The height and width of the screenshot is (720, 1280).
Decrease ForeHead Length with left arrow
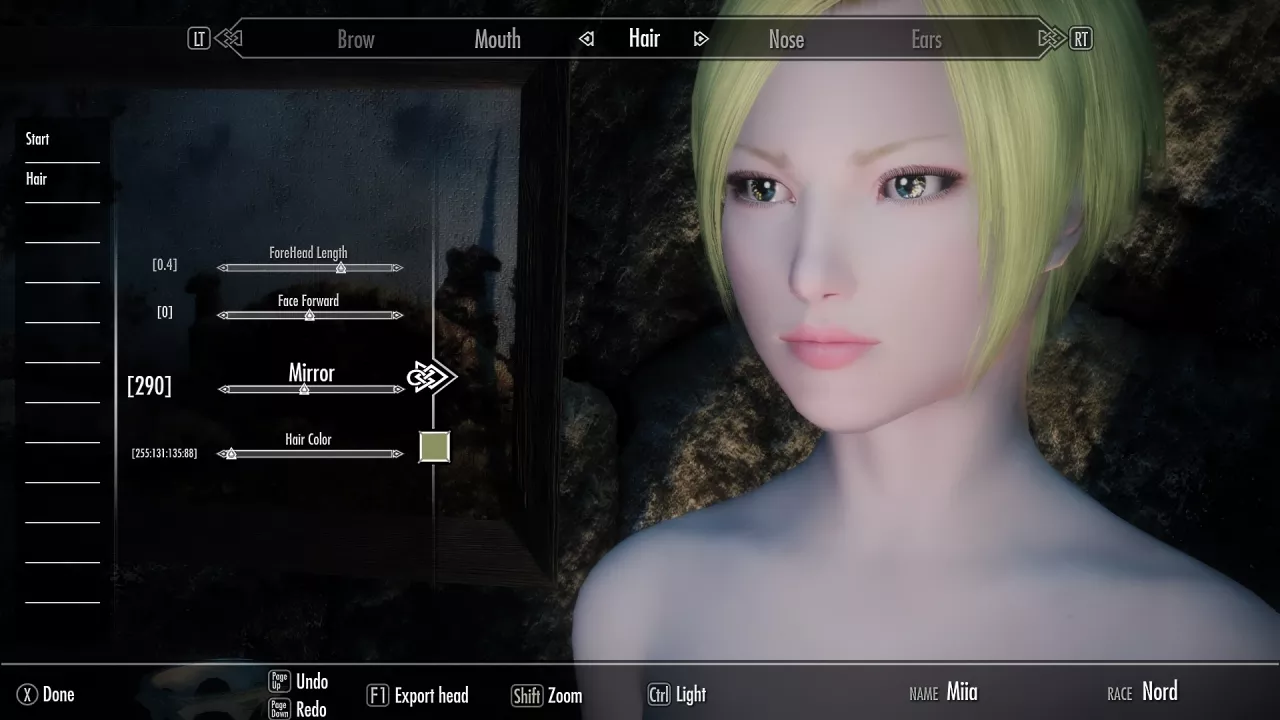[223, 268]
